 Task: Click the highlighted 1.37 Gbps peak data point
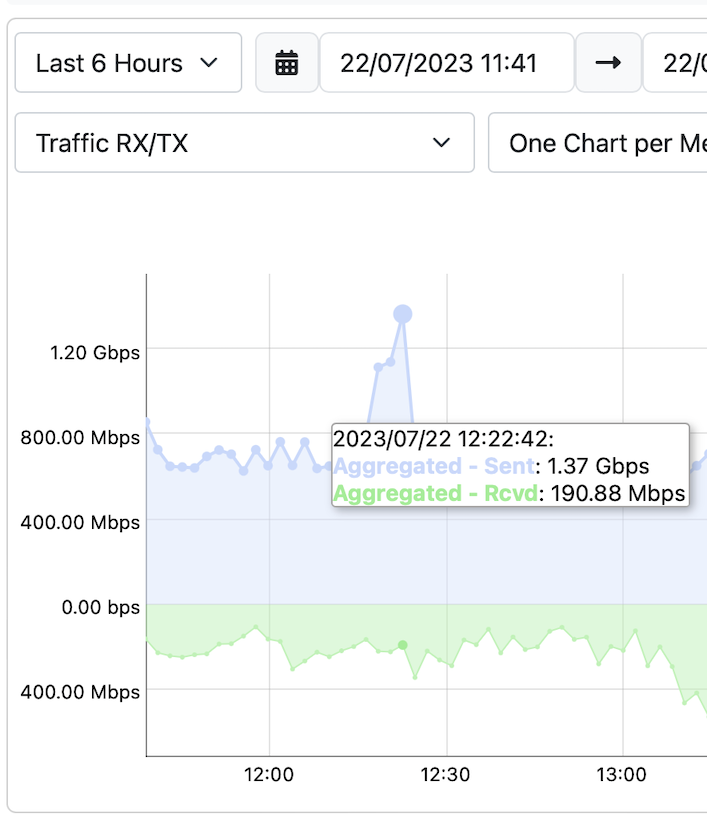(x=403, y=314)
